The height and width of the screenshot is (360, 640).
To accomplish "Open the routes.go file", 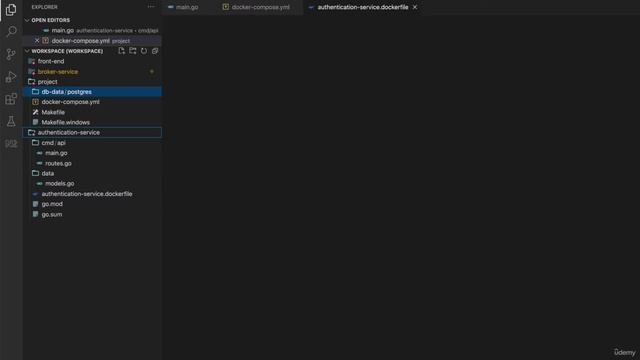I will tap(92, 163).
